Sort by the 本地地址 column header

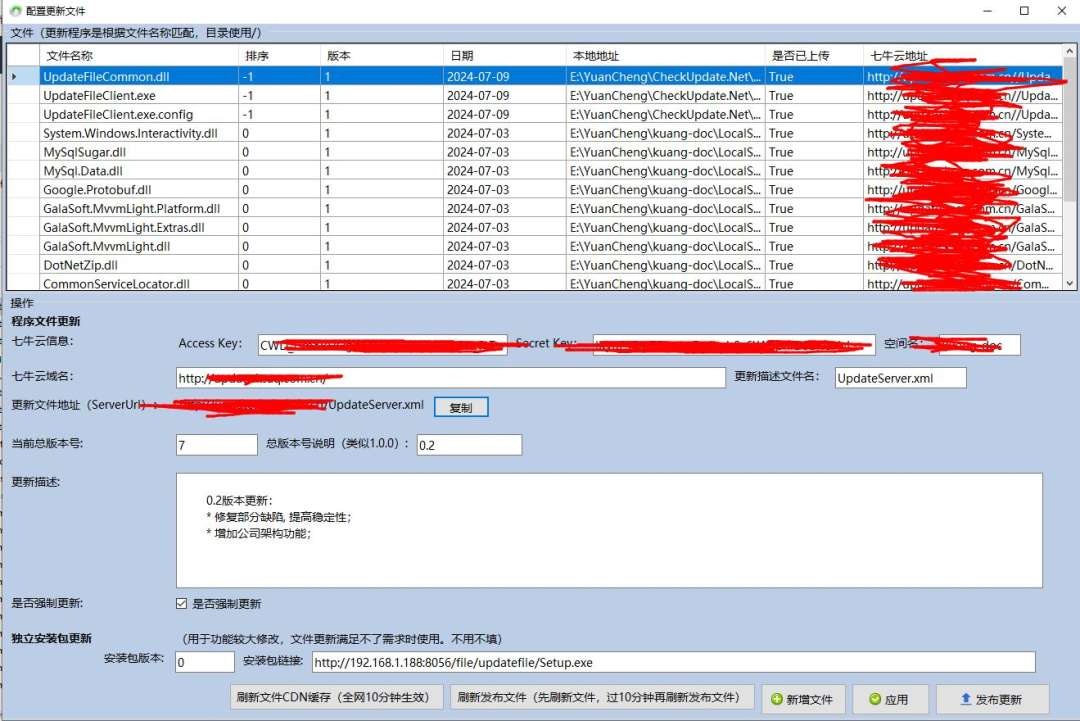click(x=665, y=56)
